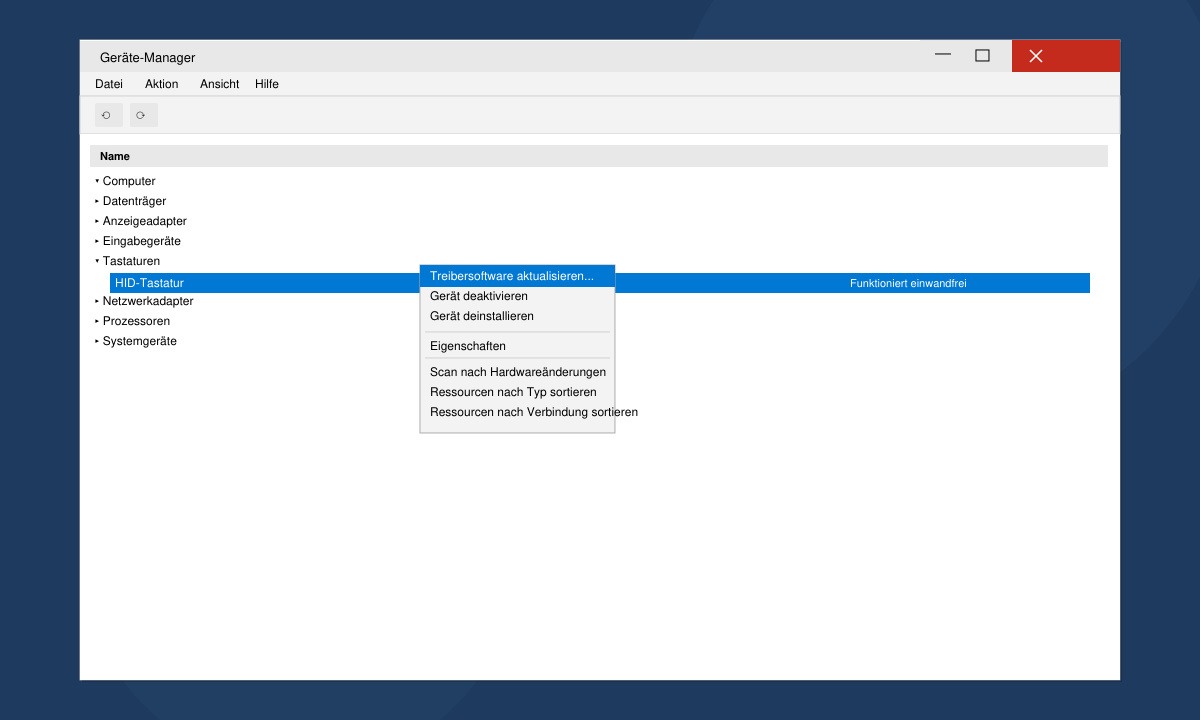1200x720 pixels.
Task: Open the Hilfe menu
Action: (x=267, y=84)
